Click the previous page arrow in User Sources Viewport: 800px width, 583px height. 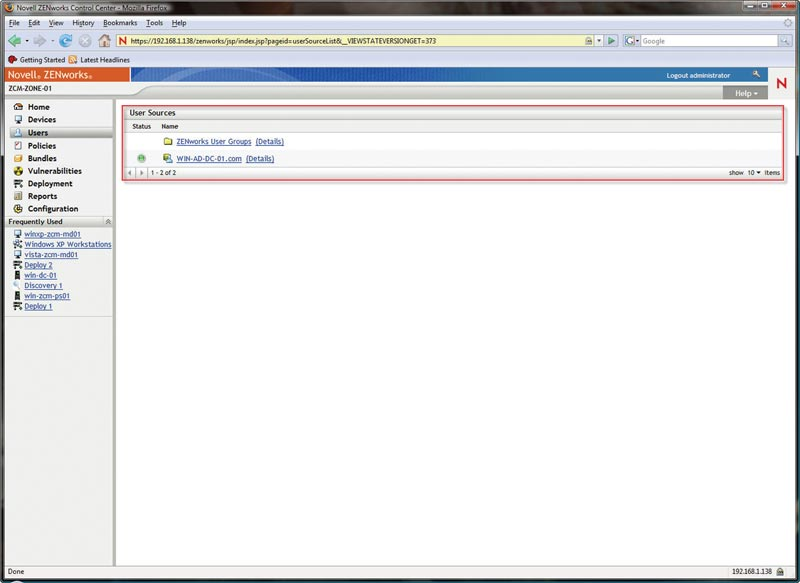tap(130, 172)
